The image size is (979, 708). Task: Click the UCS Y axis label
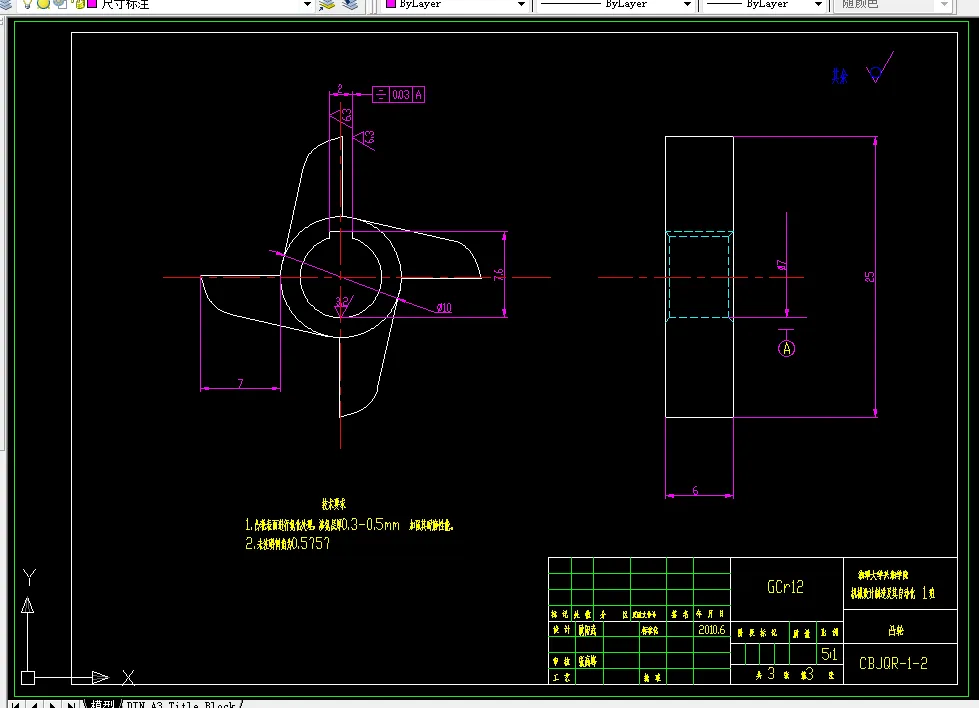[x=29, y=577]
